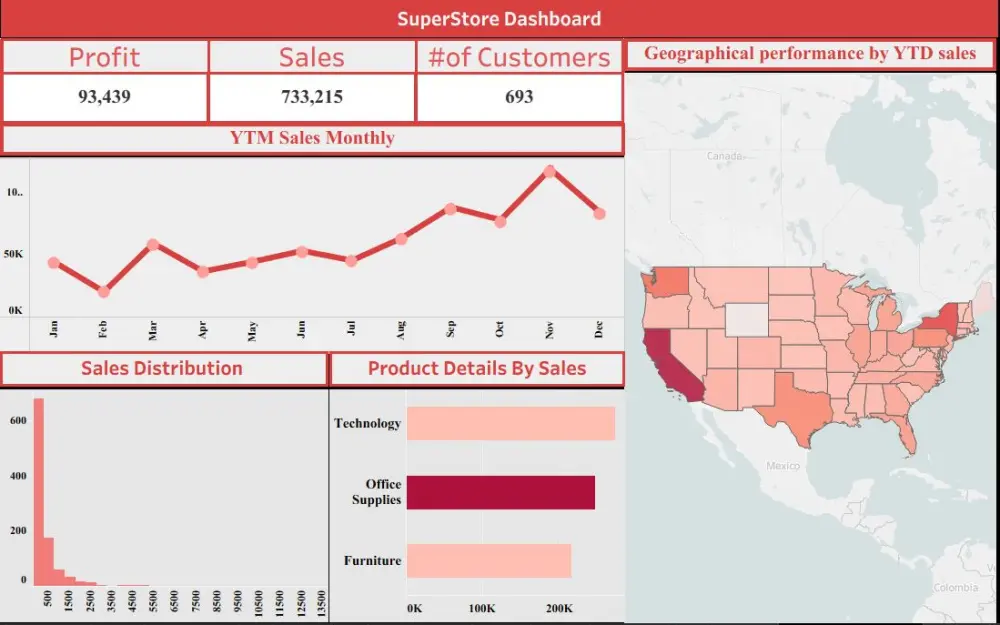Screen dimensions: 1000x625
Task: Click the Furniture sales bar
Action: pos(490,561)
